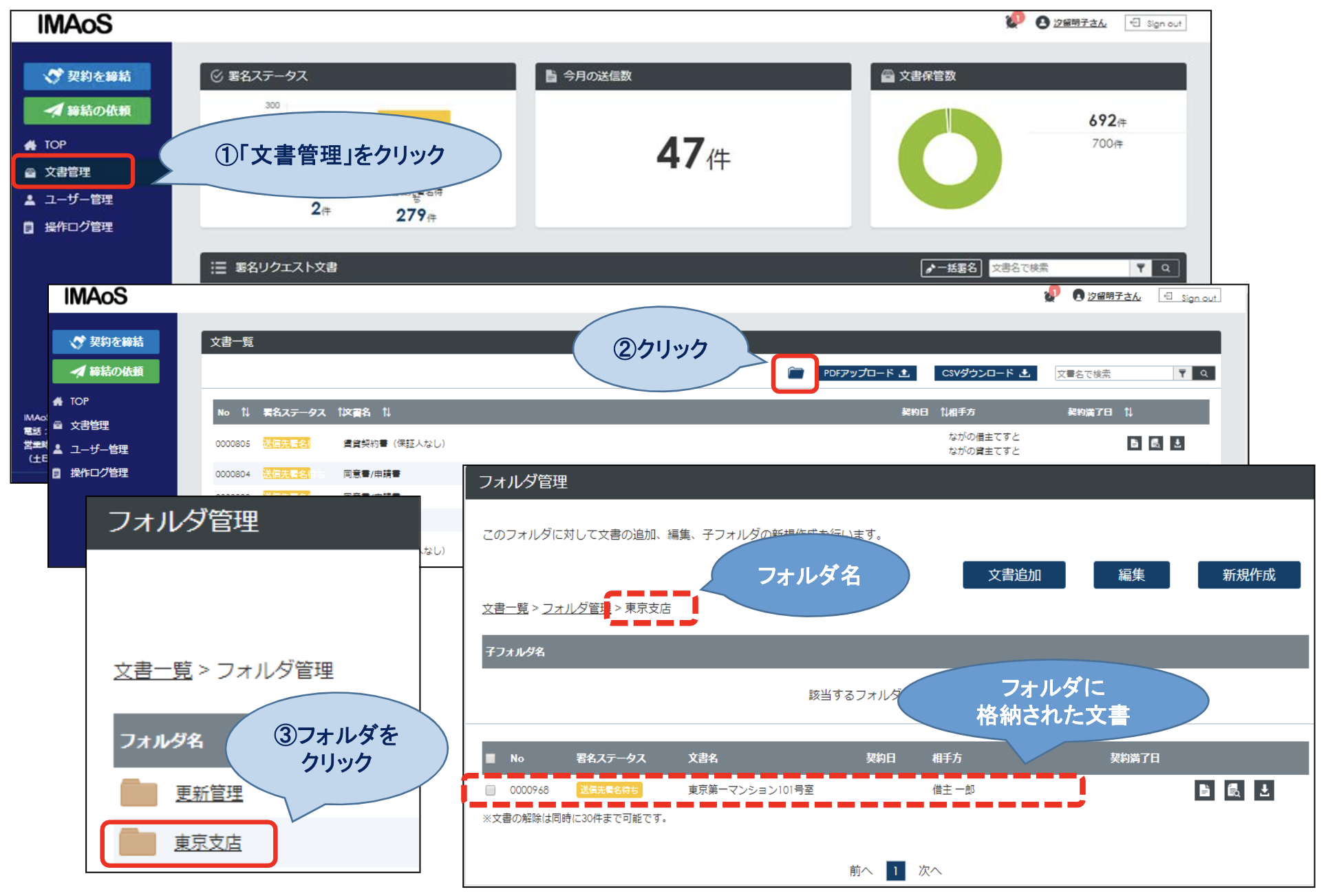
Task: Open the notification bell icon
Action: click(x=1011, y=21)
